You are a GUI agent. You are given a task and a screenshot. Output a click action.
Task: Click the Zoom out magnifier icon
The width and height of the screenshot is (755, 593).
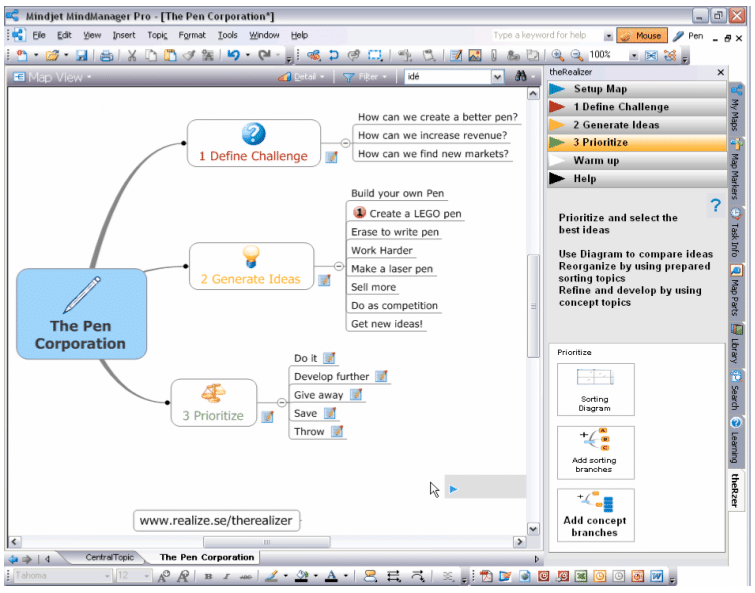(576, 55)
